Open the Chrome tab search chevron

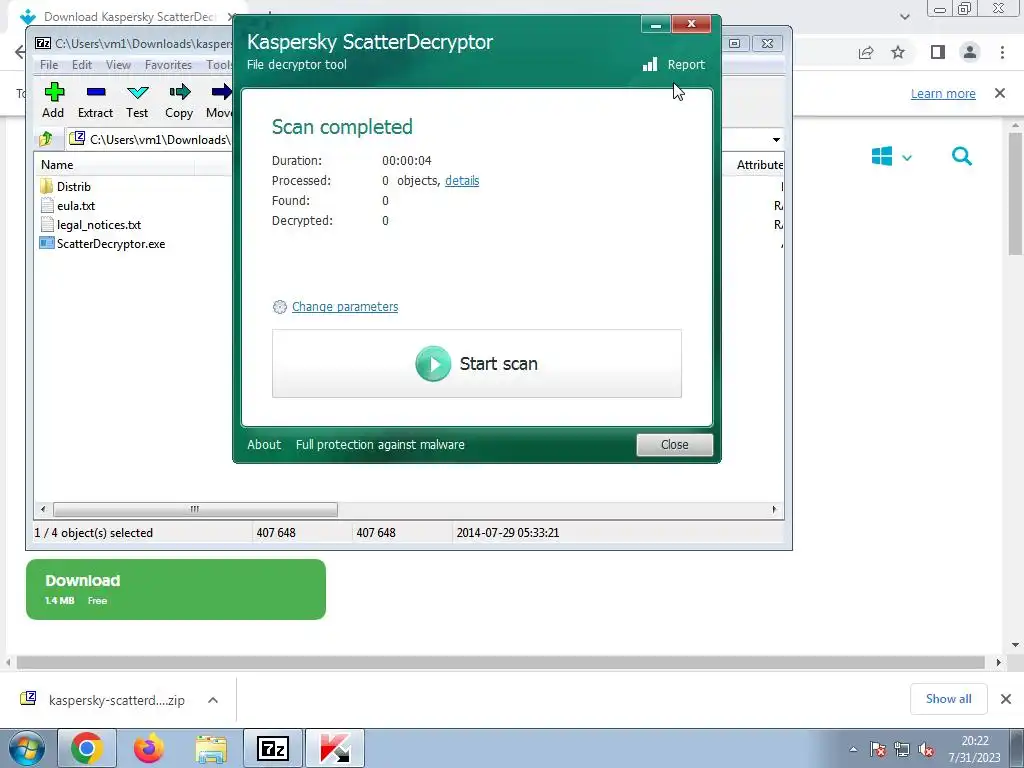(904, 16)
